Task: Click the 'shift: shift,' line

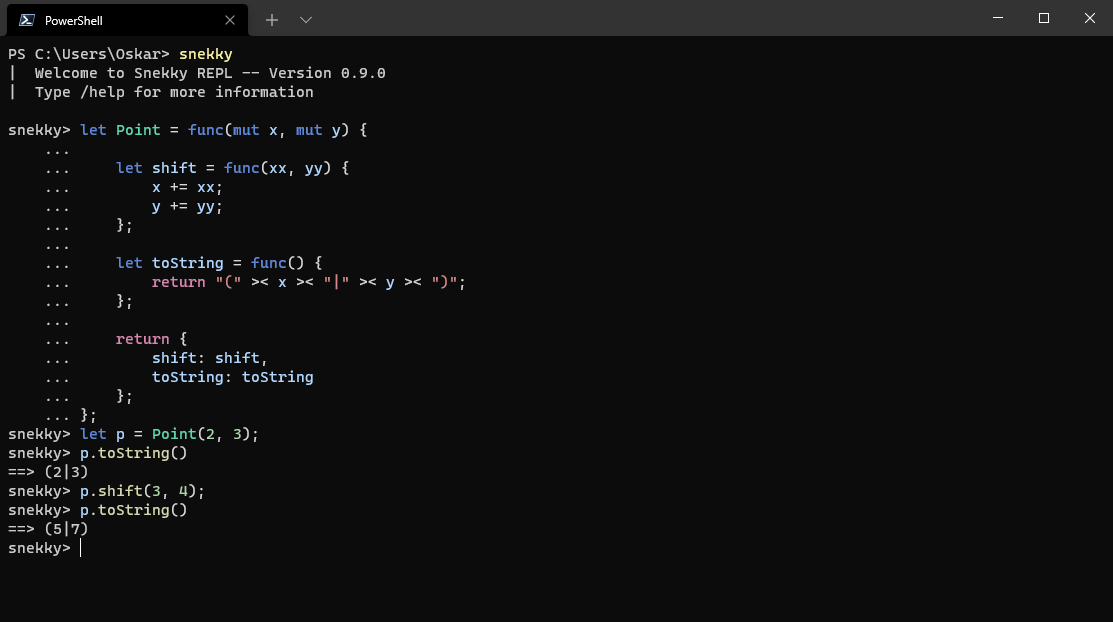Action: [209, 358]
